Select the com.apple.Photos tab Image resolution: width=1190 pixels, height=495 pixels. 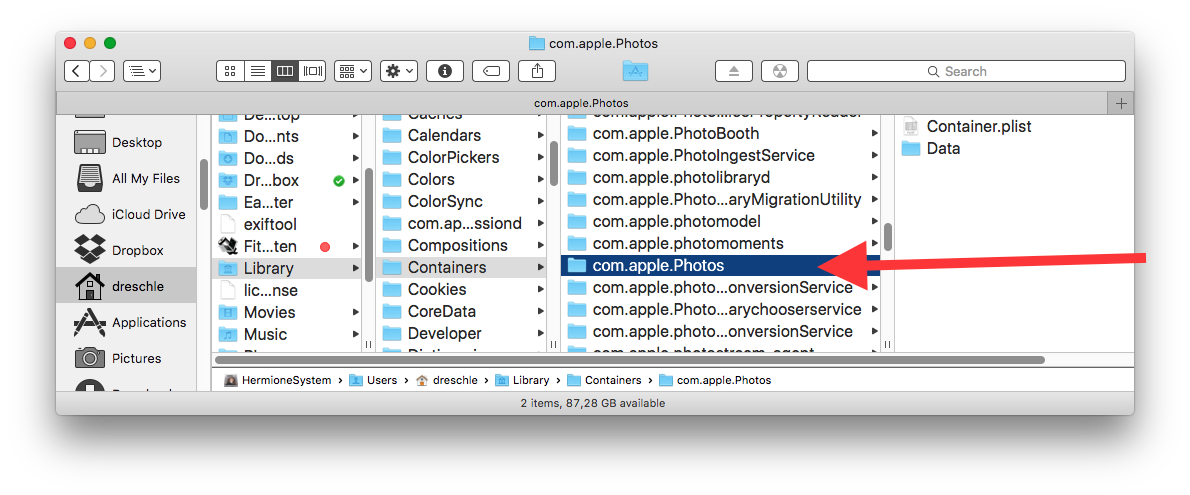(582, 103)
